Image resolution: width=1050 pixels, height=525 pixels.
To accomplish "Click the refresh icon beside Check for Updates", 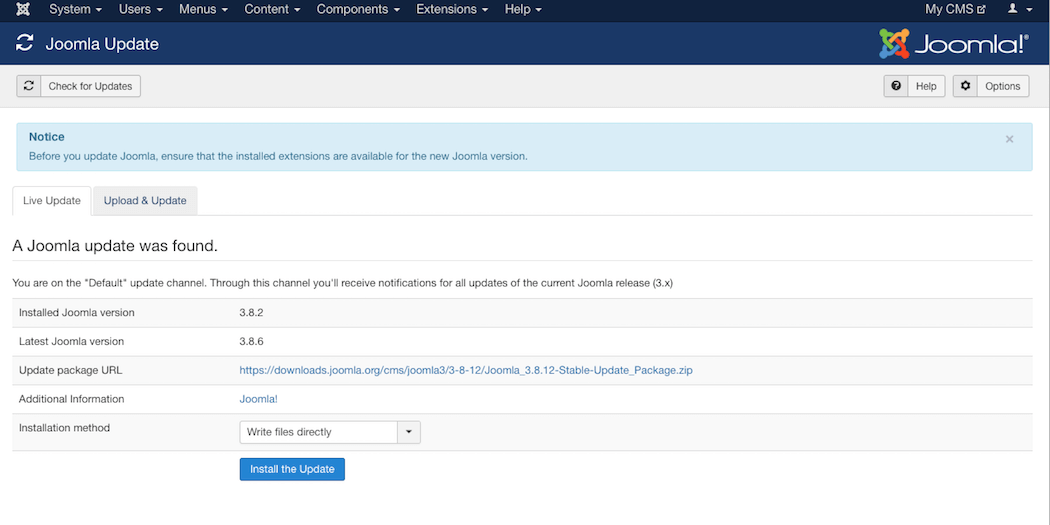I will (x=29, y=86).
